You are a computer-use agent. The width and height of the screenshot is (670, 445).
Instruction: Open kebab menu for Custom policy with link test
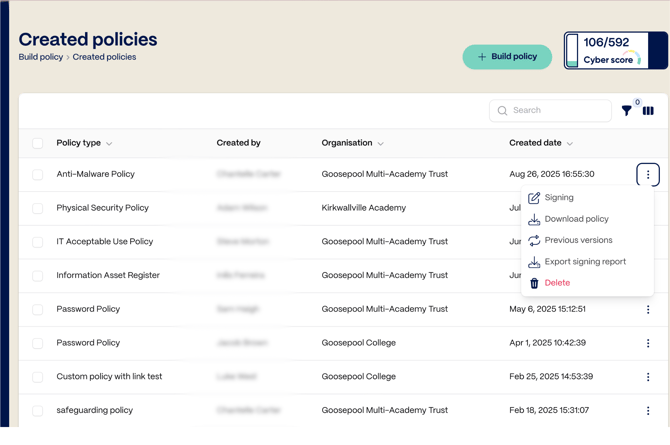click(648, 377)
